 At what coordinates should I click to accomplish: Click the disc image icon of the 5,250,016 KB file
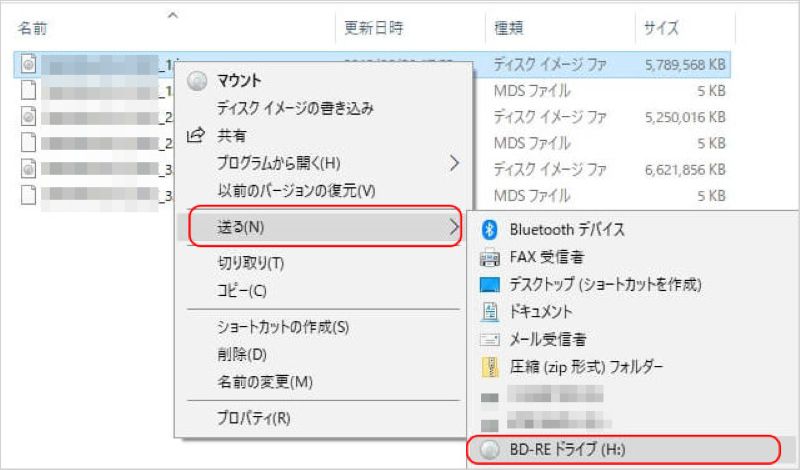(x=29, y=117)
